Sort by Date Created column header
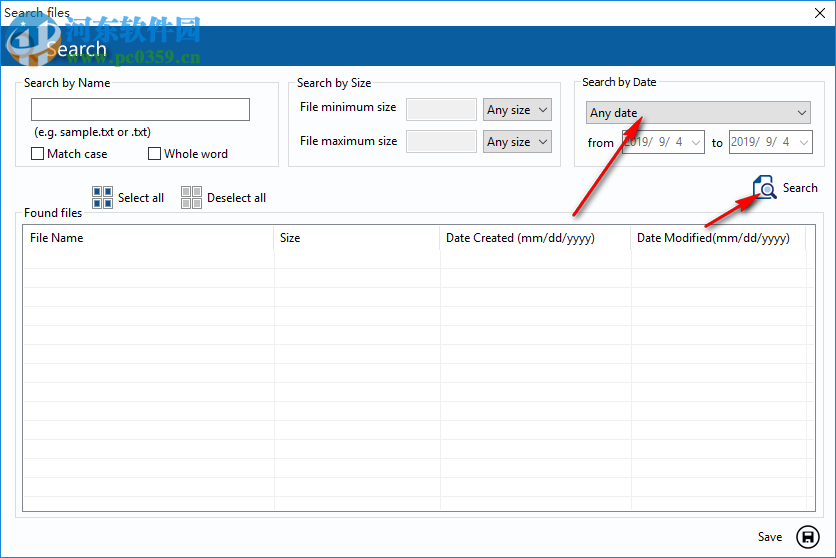 (x=535, y=238)
